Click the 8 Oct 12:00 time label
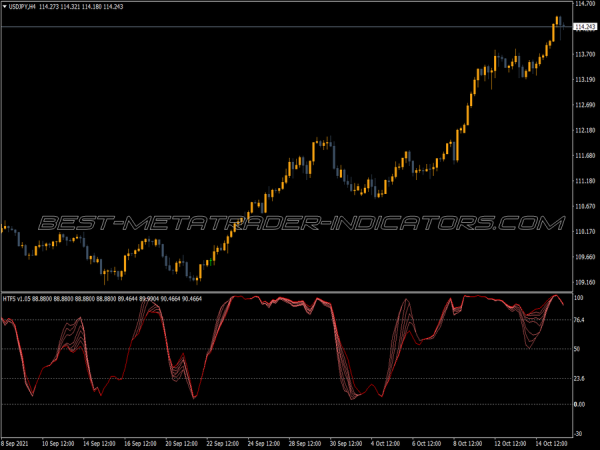 (x=468, y=444)
